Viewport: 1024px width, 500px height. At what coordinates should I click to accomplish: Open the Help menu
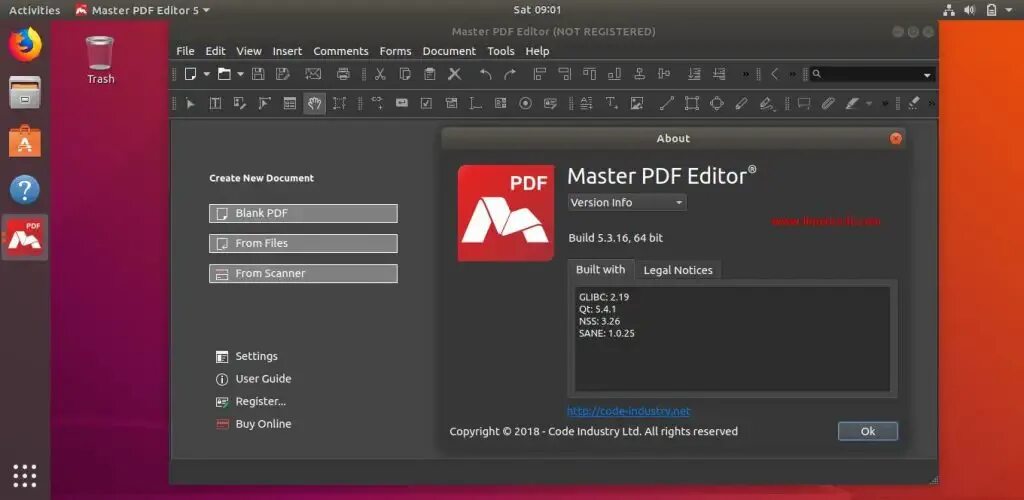[537, 51]
